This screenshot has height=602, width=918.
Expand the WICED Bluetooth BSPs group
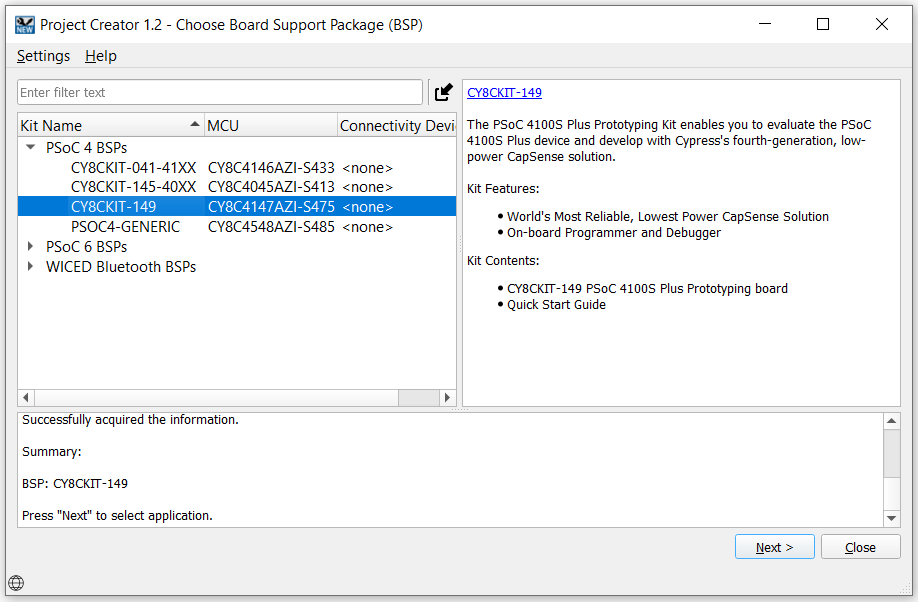tap(30, 266)
